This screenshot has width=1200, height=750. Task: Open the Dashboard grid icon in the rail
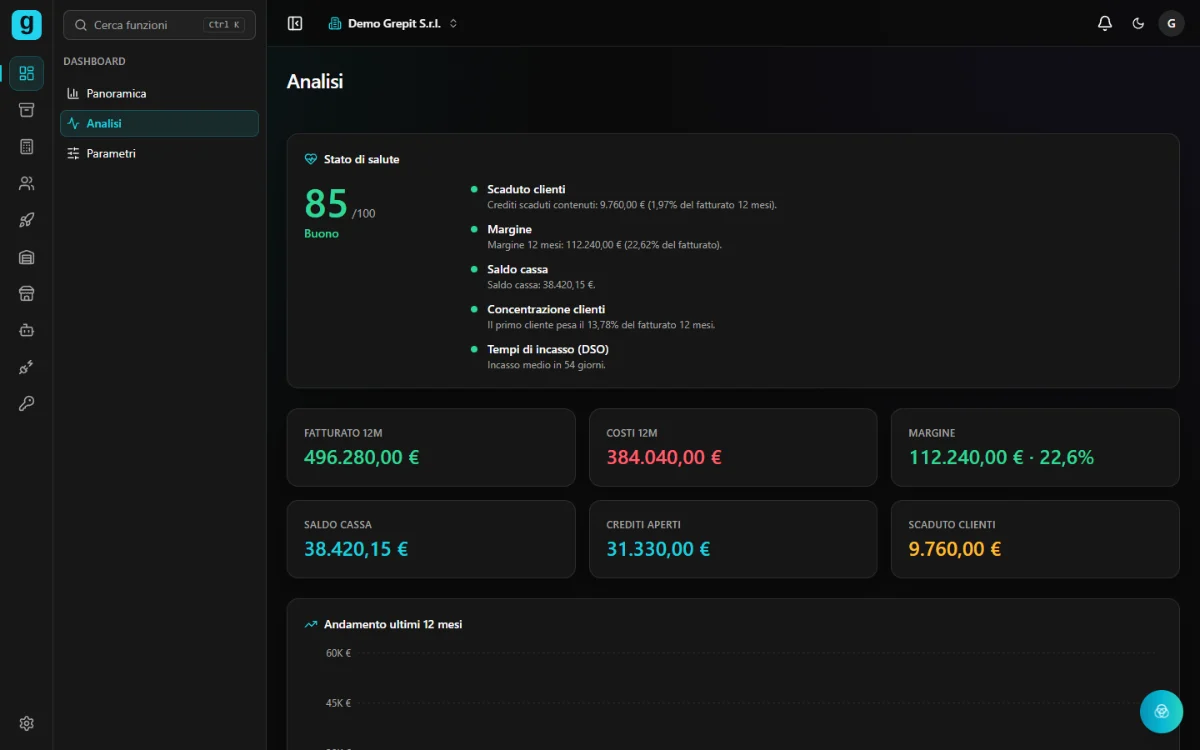tap(26, 73)
